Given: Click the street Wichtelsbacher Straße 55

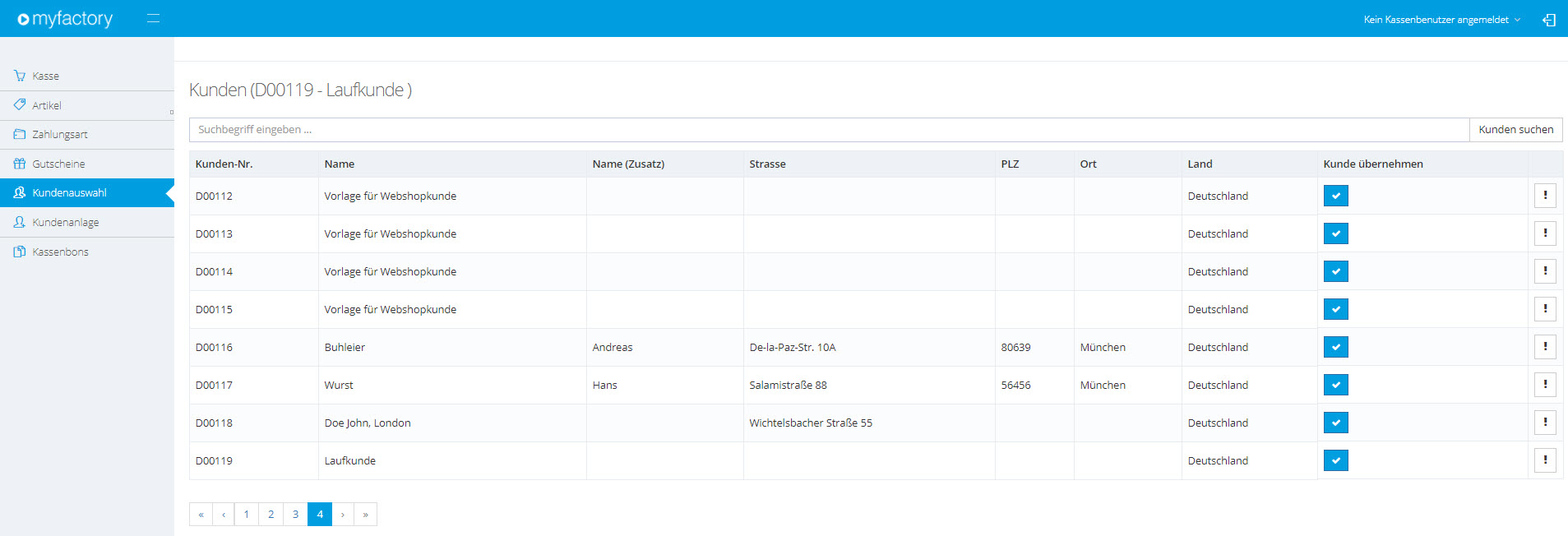Looking at the screenshot, I should point(811,423).
